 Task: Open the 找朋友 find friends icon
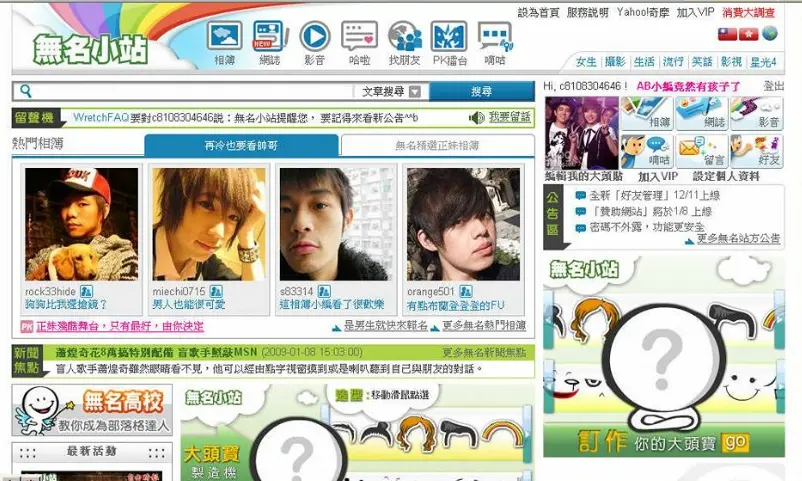(x=404, y=37)
